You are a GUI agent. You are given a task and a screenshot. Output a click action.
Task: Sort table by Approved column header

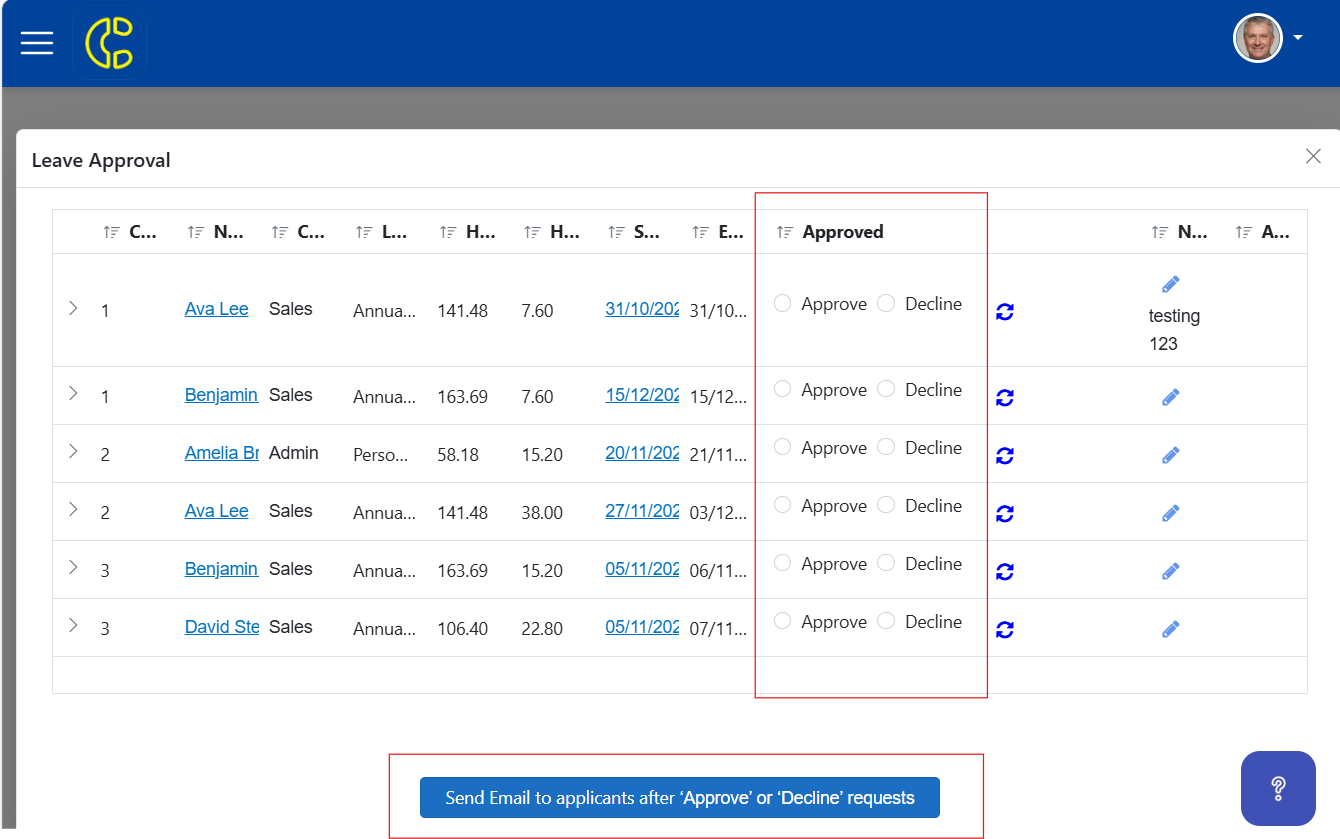[843, 232]
